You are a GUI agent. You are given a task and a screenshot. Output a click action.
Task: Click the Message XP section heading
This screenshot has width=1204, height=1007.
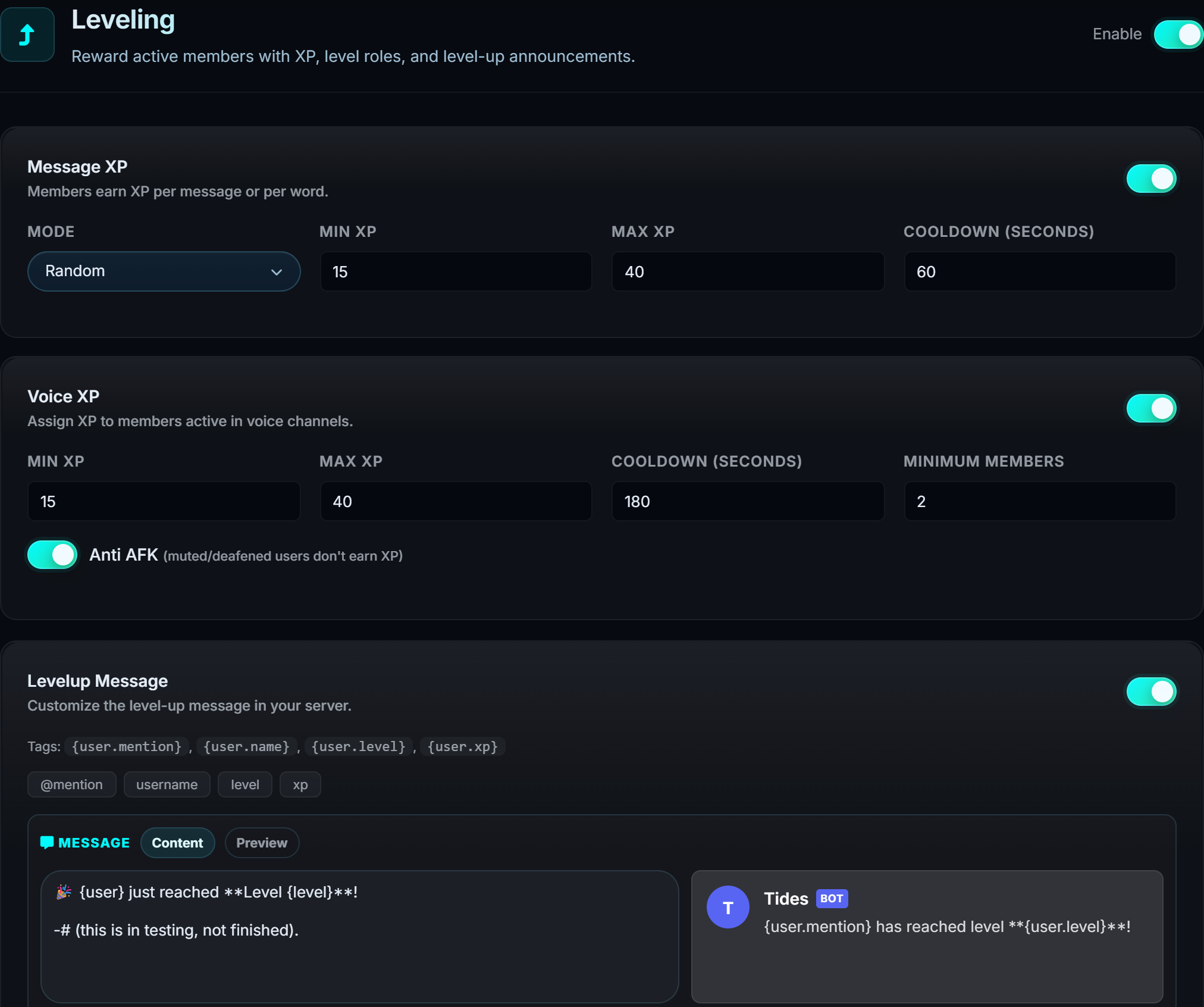(x=77, y=167)
